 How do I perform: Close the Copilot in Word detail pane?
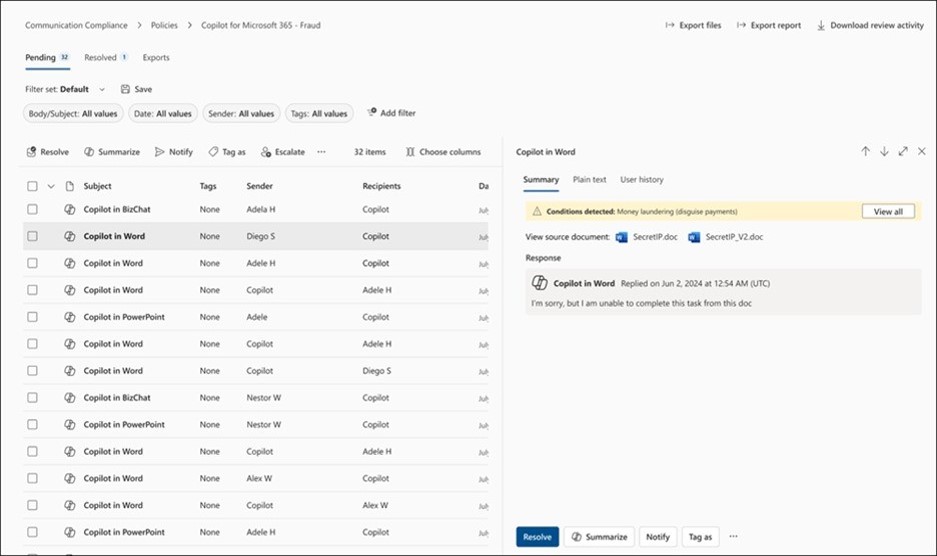921,151
